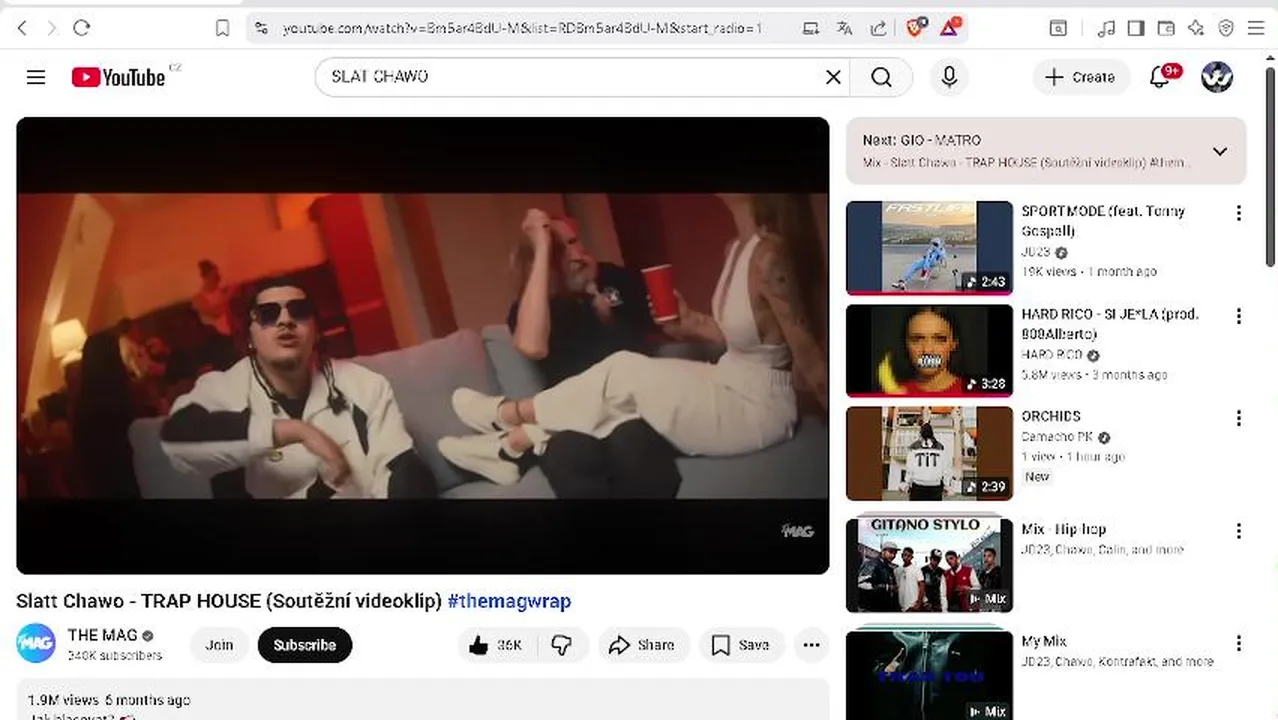
Task: Click the video player to pause
Action: click(x=422, y=345)
